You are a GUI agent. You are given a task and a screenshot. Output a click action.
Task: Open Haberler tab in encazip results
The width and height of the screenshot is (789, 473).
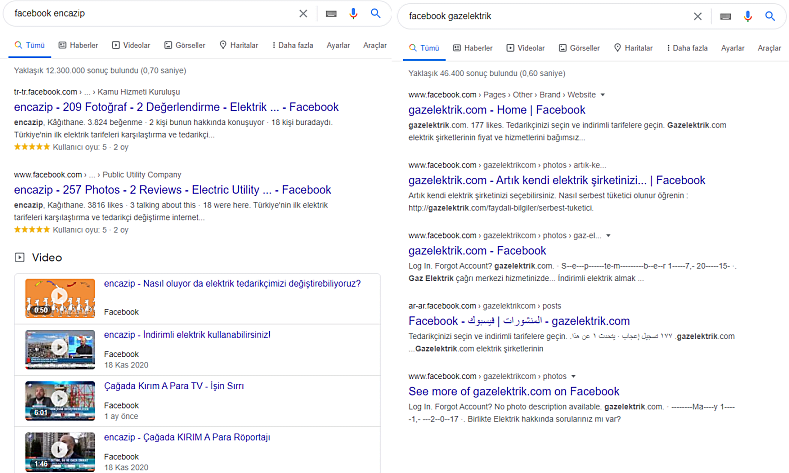(x=78, y=45)
